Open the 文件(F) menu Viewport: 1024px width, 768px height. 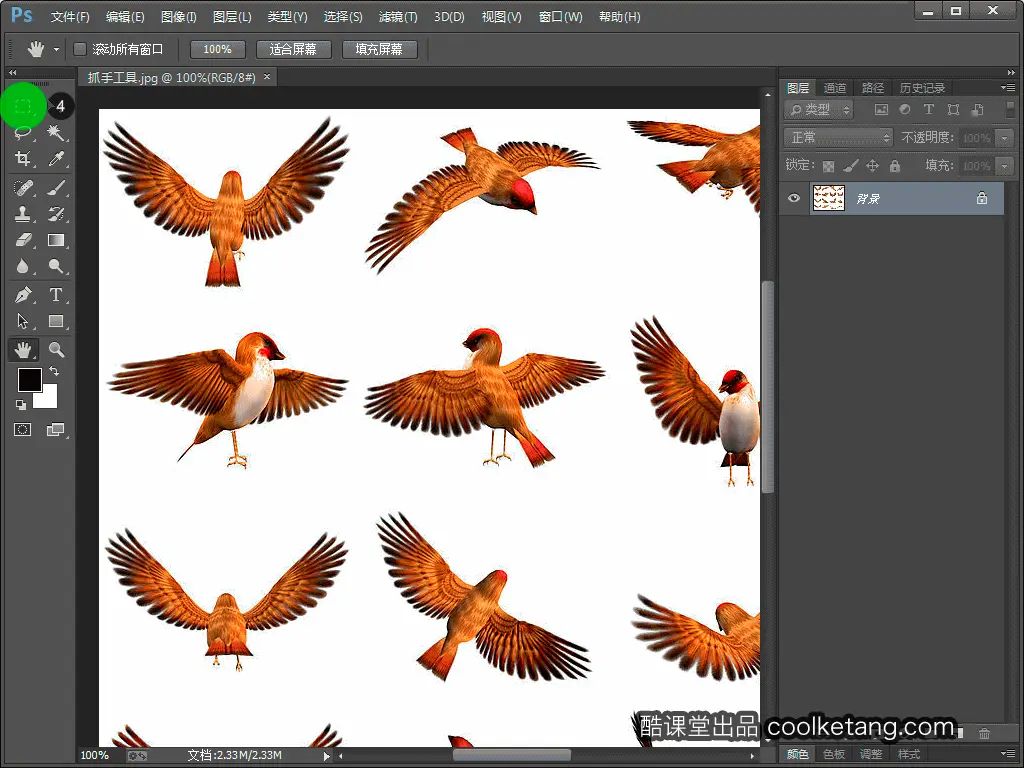tap(70, 17)
